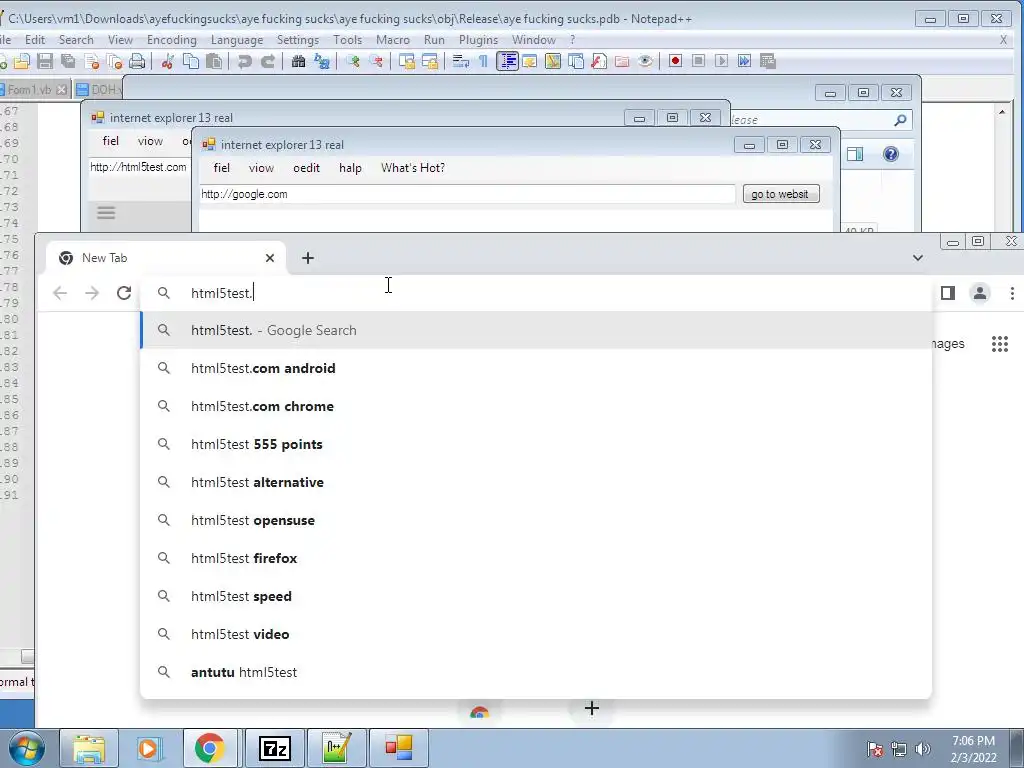This screenshot has width=1024, height=768.
Task: Click Start Recording macro red dot
Action: (x=675, y=61)
